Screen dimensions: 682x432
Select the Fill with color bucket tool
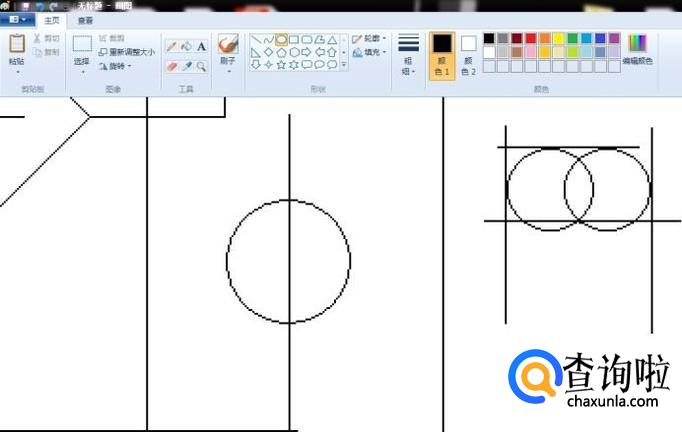tap(186, 46)
